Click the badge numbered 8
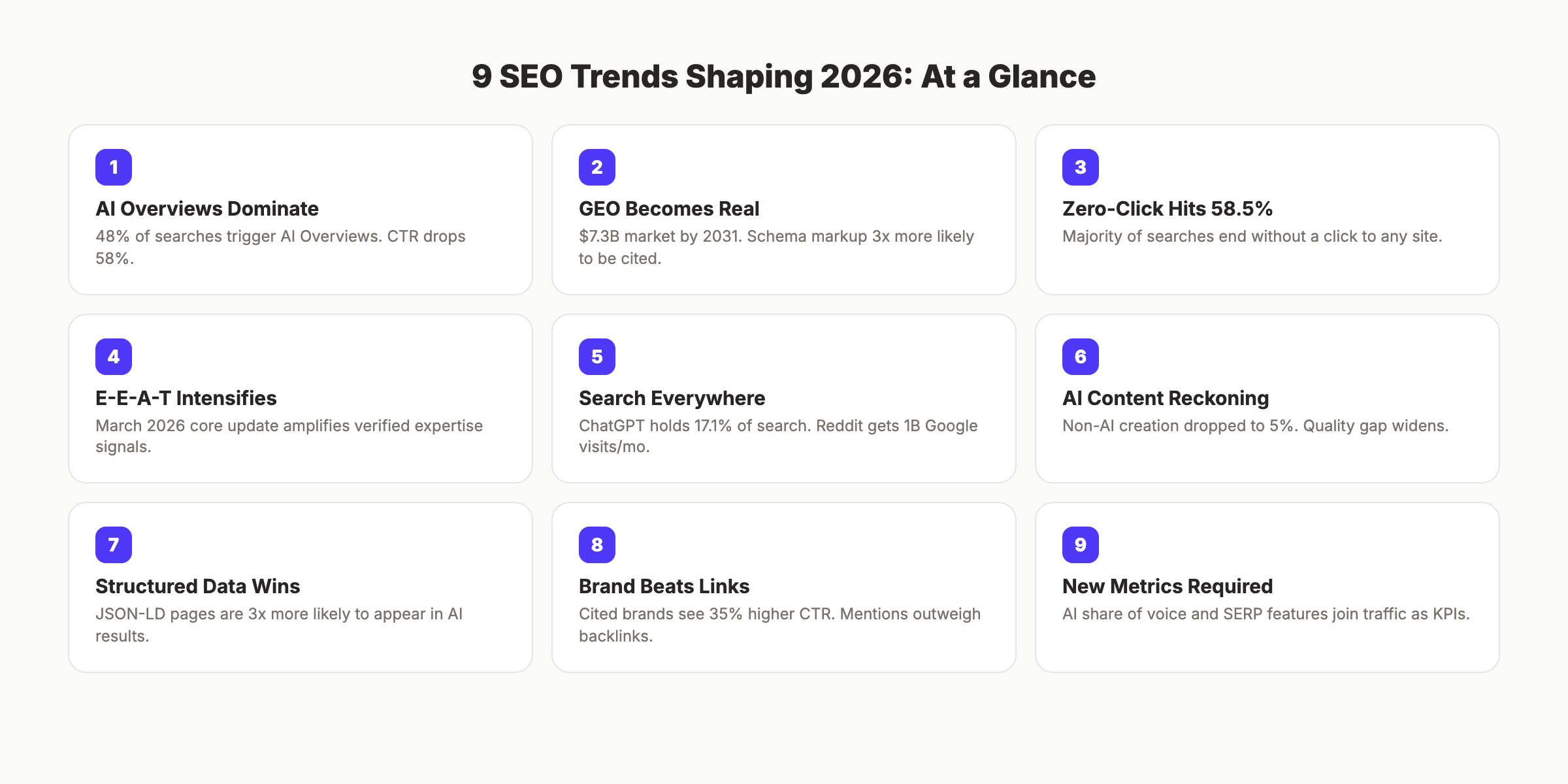Viewport: 1568px width, 784px height. pyautogui.click(x=596, y=544)
